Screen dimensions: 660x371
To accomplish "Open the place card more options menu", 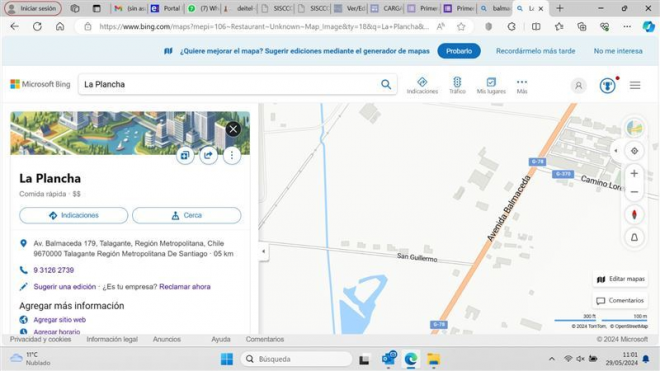I will [x=232, y=155].
